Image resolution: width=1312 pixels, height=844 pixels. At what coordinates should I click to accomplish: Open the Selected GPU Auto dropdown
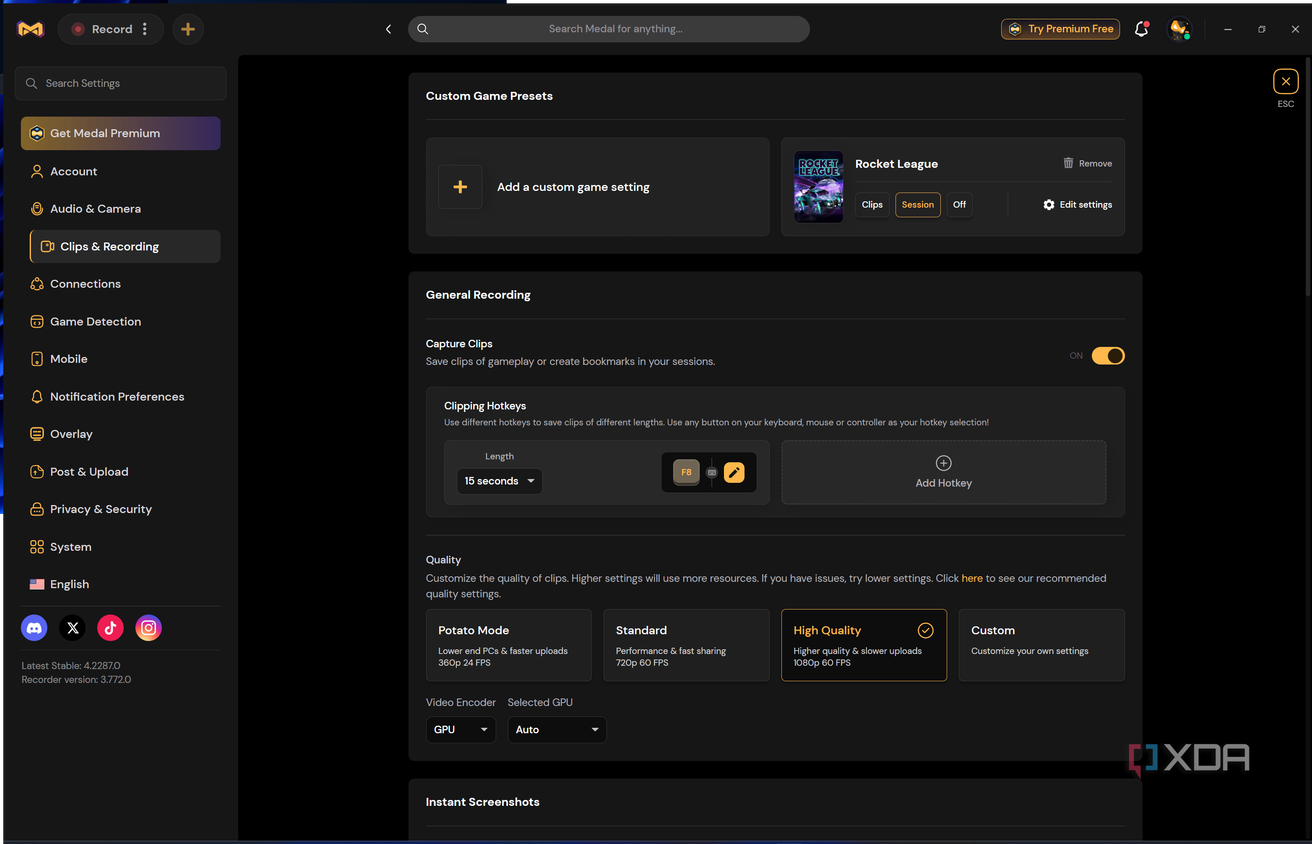557,730
